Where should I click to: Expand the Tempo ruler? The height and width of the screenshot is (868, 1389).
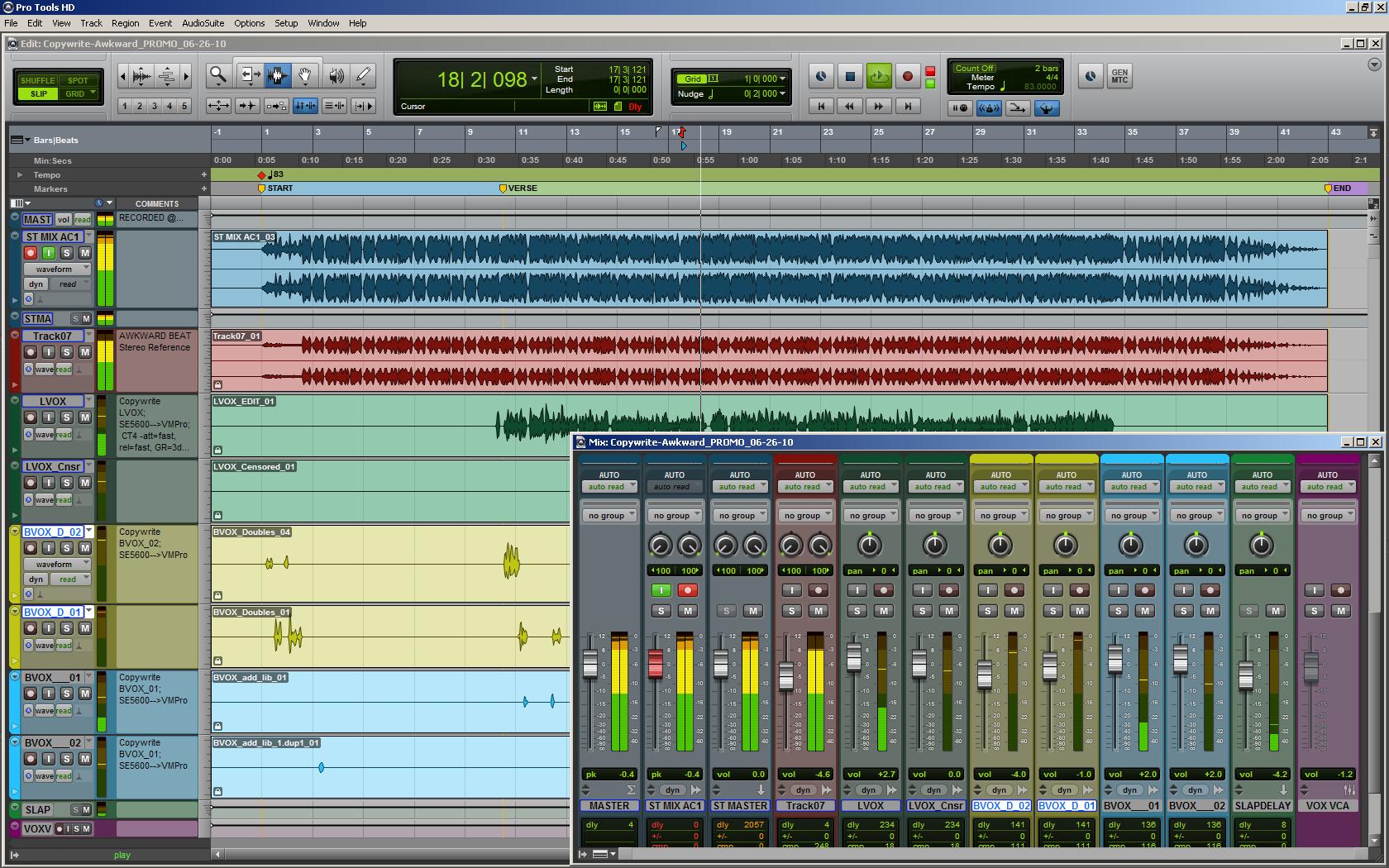coord(20,175)
